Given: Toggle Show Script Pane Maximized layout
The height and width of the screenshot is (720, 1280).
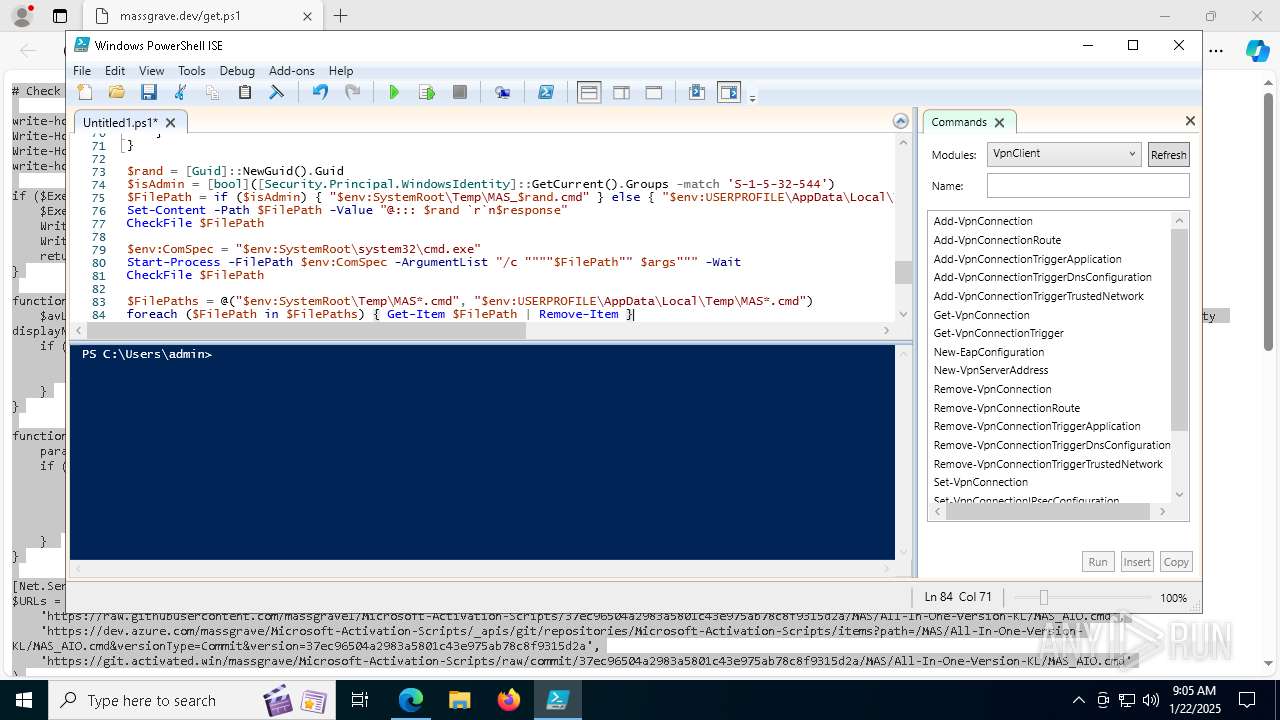Looking at the screenshot, I should click(x=654, y=92).
